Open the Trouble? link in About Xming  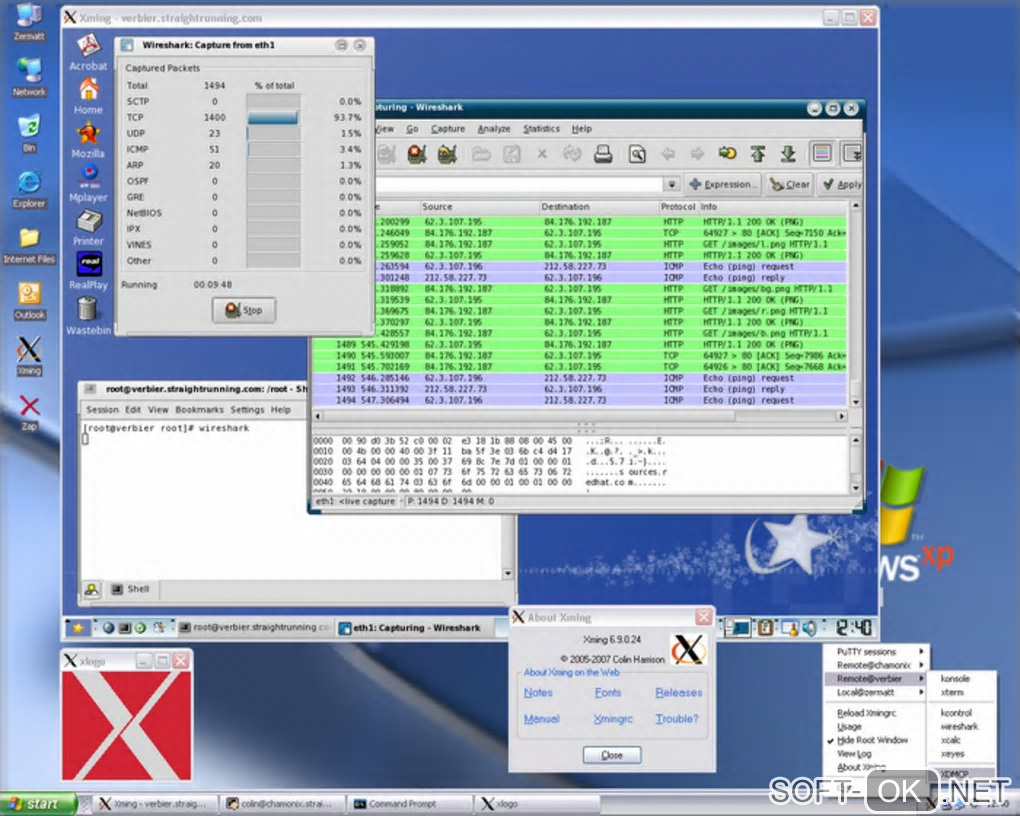(x=677, y=719)
